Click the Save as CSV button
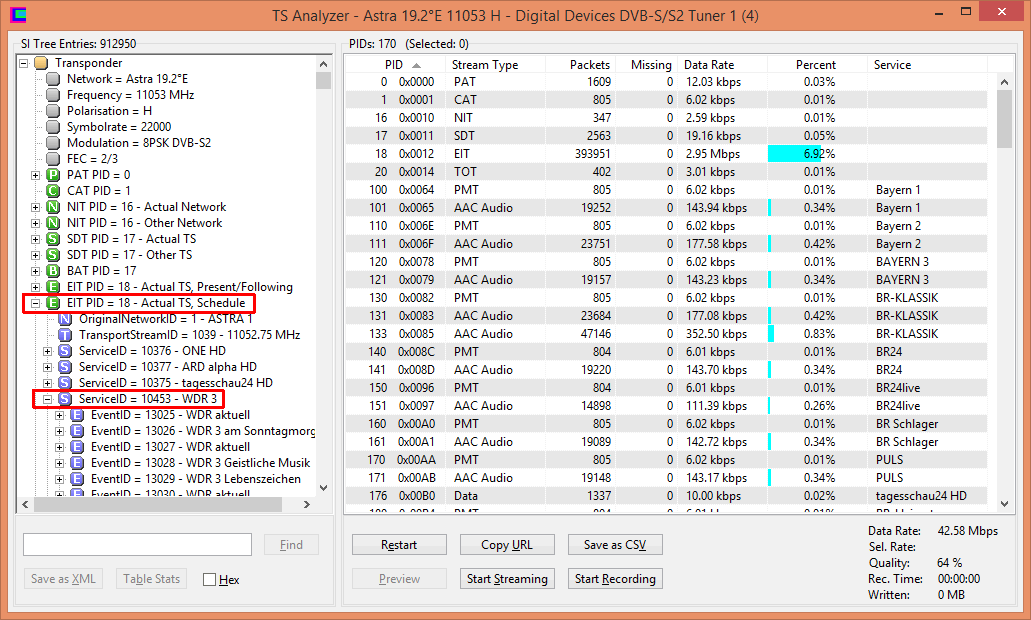Screen dimensions: 1031x620 coord(614,545)
